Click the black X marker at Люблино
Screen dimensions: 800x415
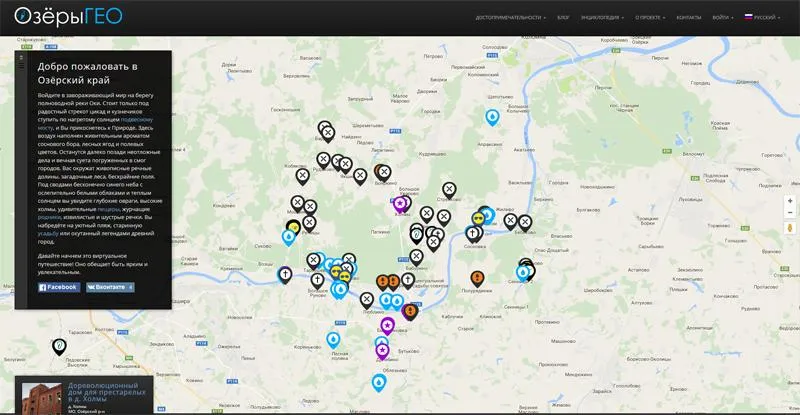coord(367,300)
